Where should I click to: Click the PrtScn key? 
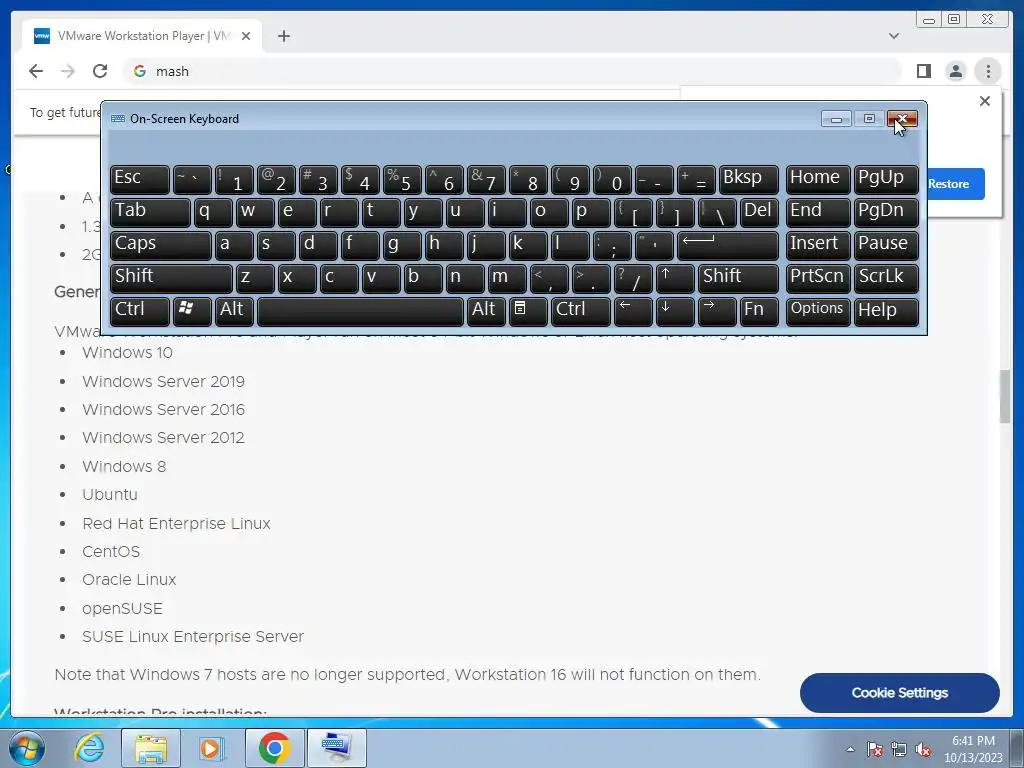pyautogui.click(x=818, y=278)
